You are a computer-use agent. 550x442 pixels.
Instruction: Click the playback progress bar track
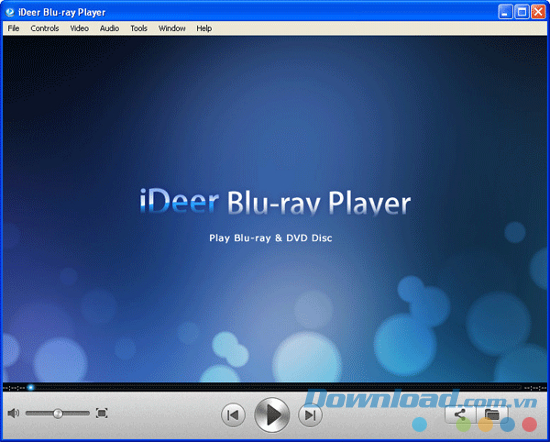(x=275, y=388)
